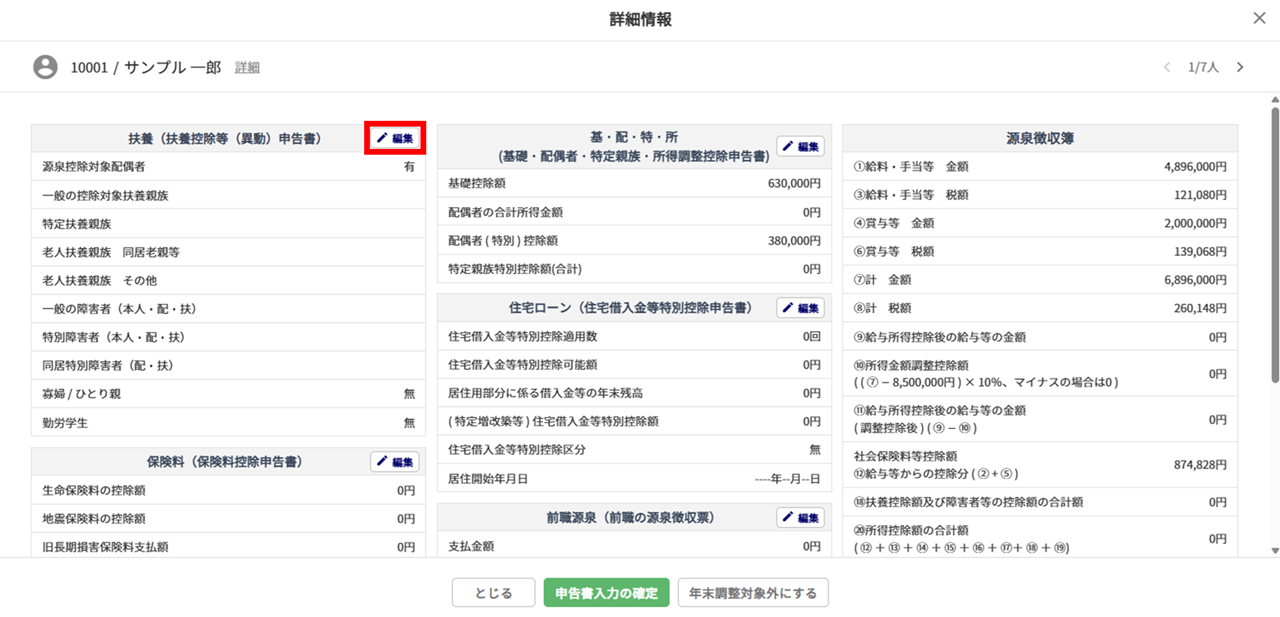
Task: Select the 基礎控除額 row
Action: (634, 184)
